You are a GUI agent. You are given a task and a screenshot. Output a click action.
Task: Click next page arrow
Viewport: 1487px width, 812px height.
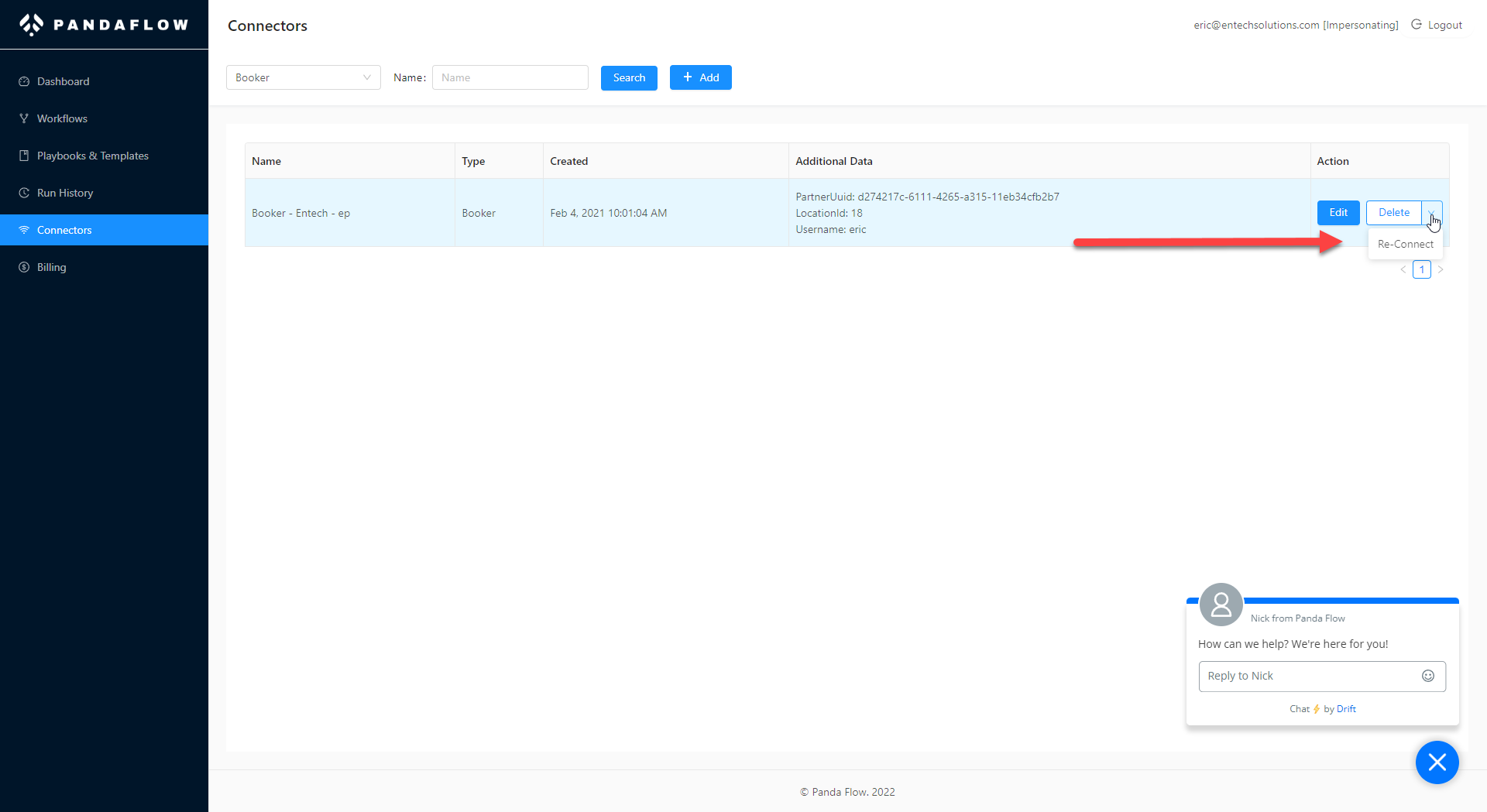tap(1441, 269)
